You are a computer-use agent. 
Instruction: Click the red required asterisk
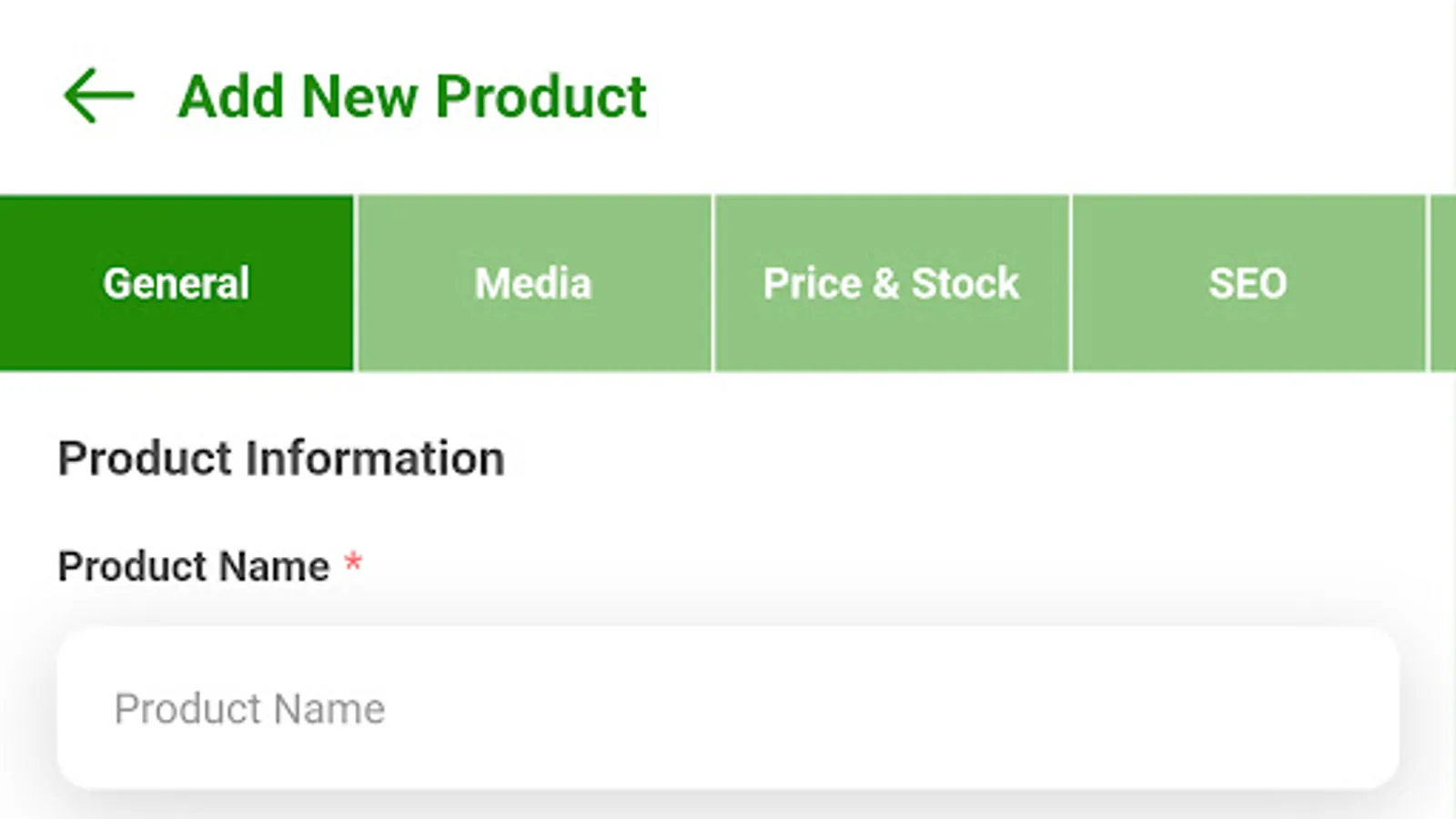pyautogui.click(x=353, y=563)
